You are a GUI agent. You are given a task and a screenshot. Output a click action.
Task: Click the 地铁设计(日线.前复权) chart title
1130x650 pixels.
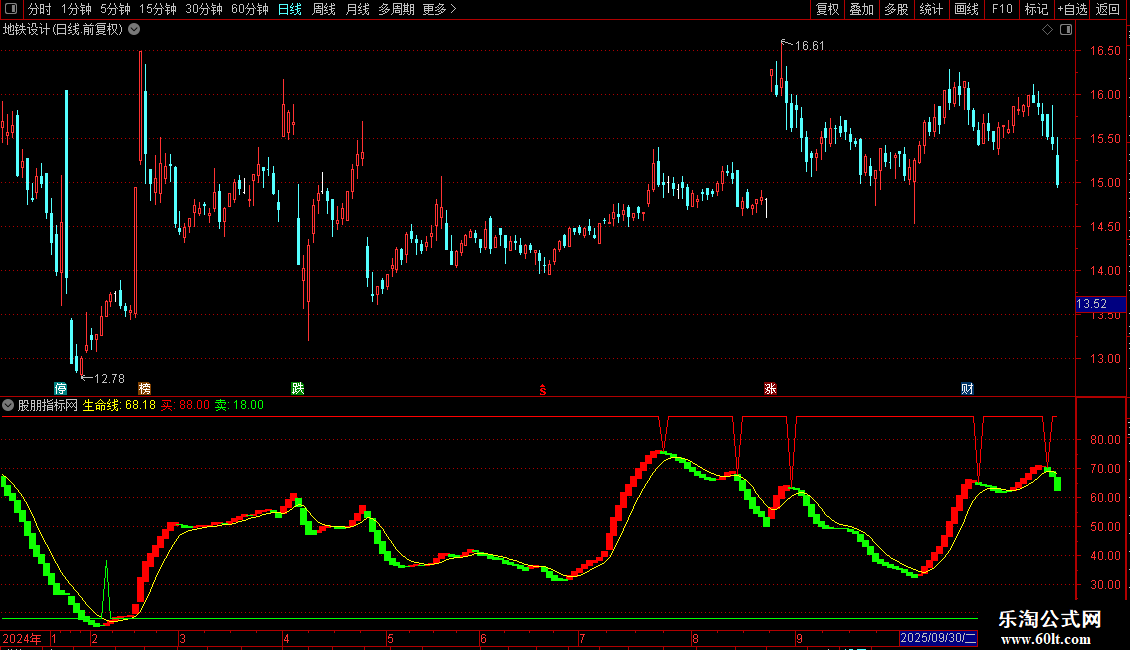coord(63,30)
